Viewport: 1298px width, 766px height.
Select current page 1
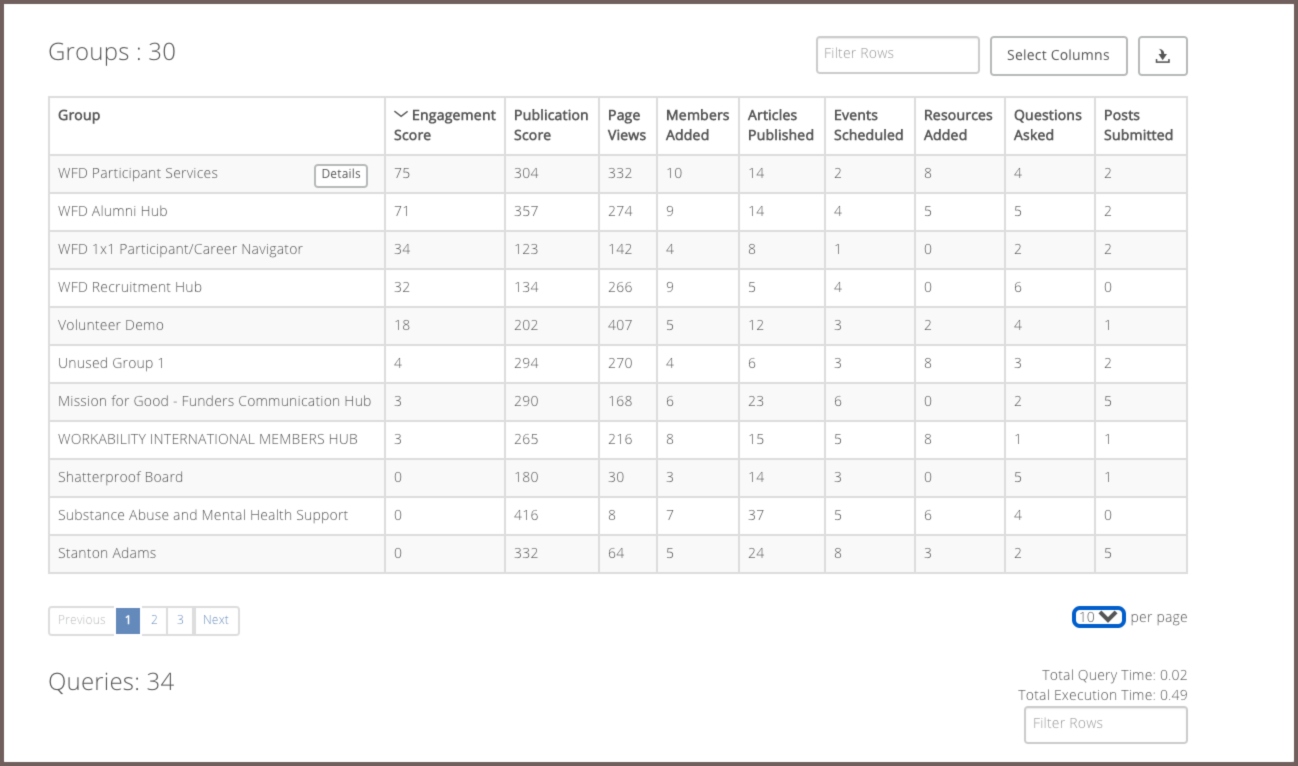(128, 620)
